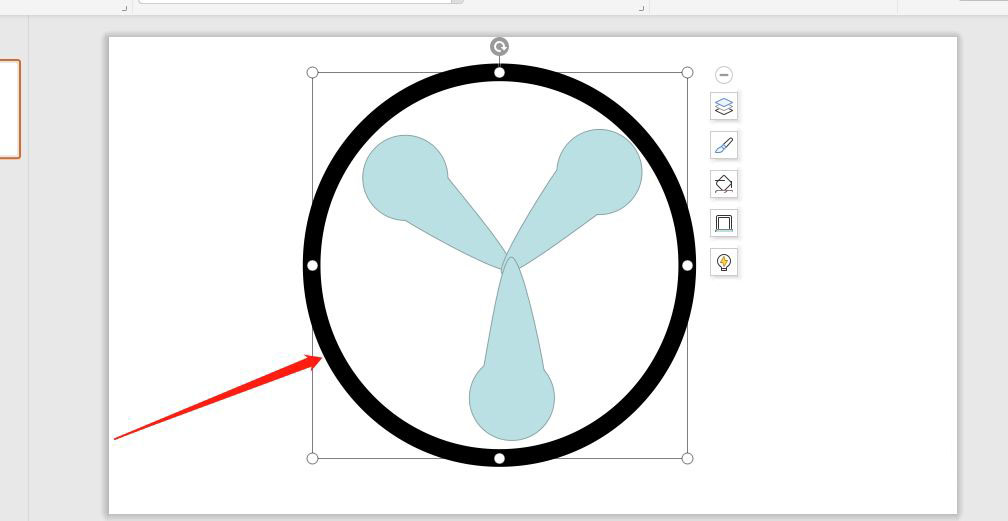Select the slide thumbnail in the left panel

coord(10,109)
